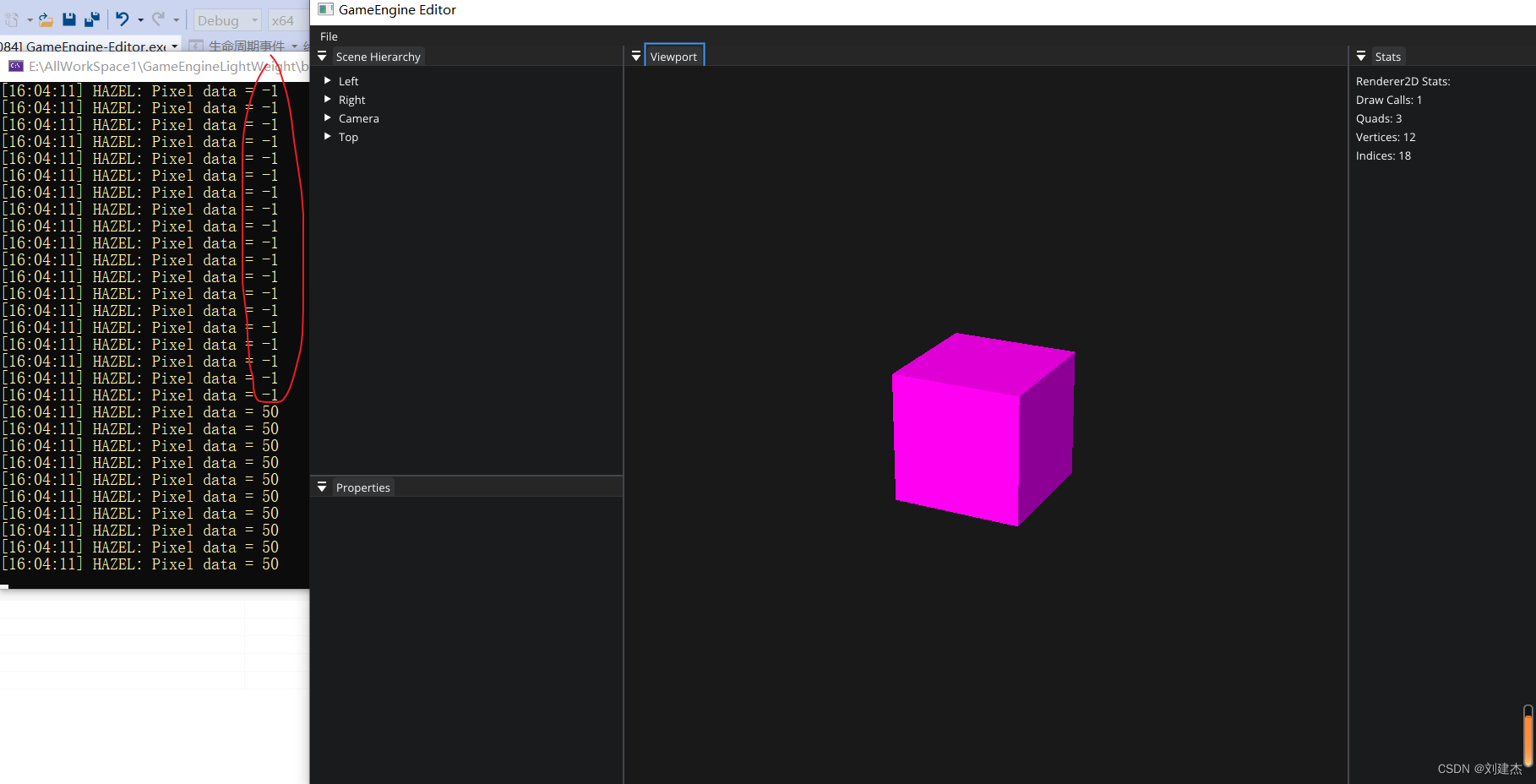Click the Save All icon in Visual Studio toolbar

(92, 19)
